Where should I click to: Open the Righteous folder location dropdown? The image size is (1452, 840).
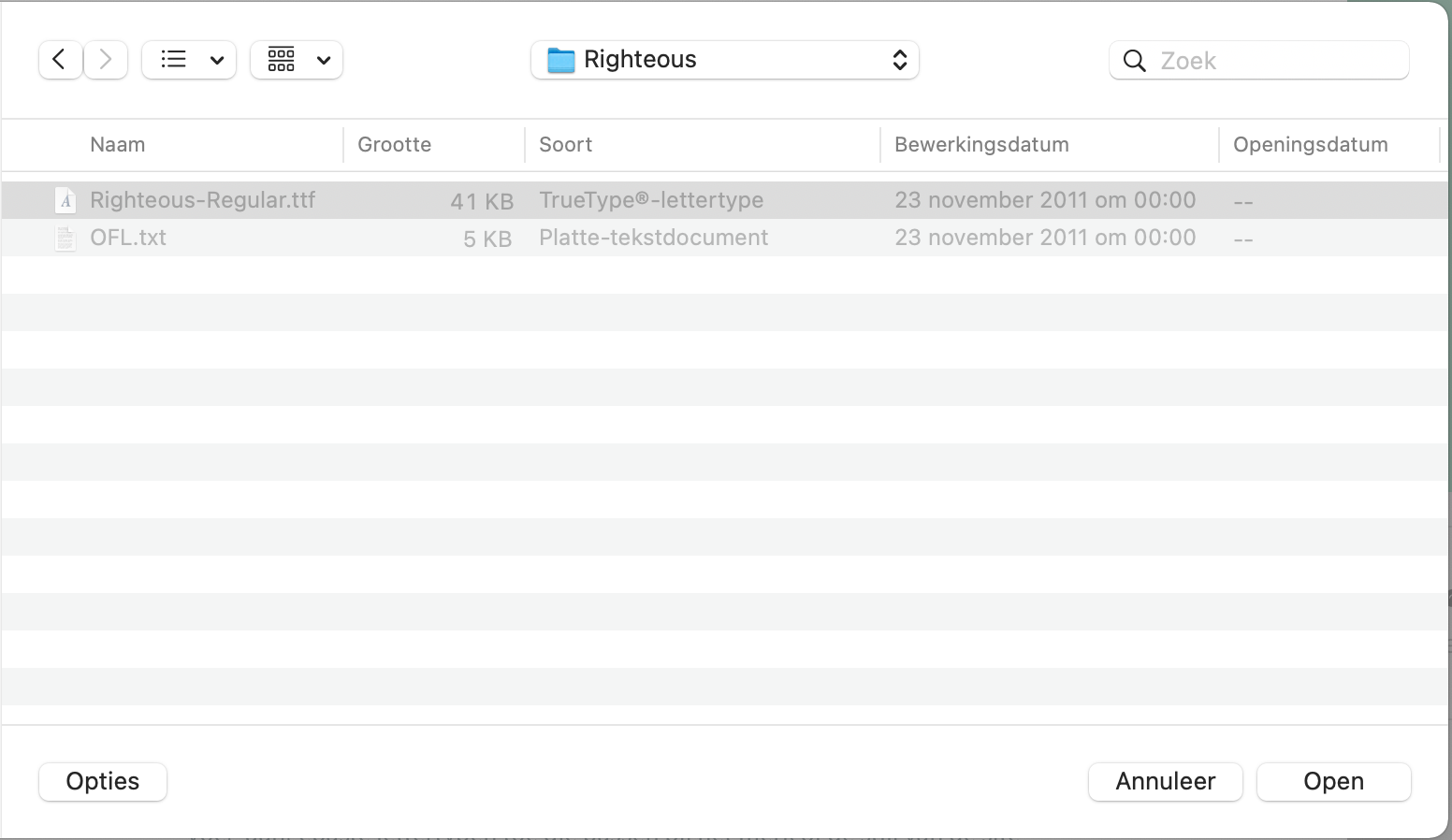898,59
